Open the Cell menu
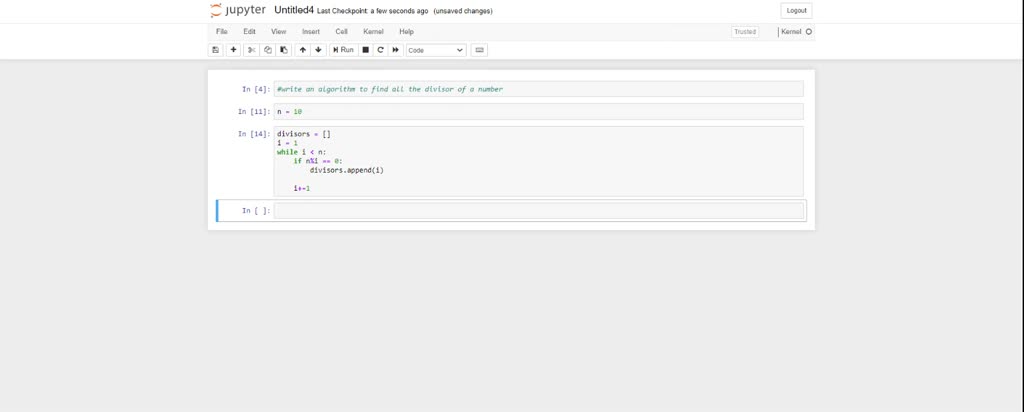Image resolution: width=1024 pixels, height=412 pixels. [x=342, y=31]
